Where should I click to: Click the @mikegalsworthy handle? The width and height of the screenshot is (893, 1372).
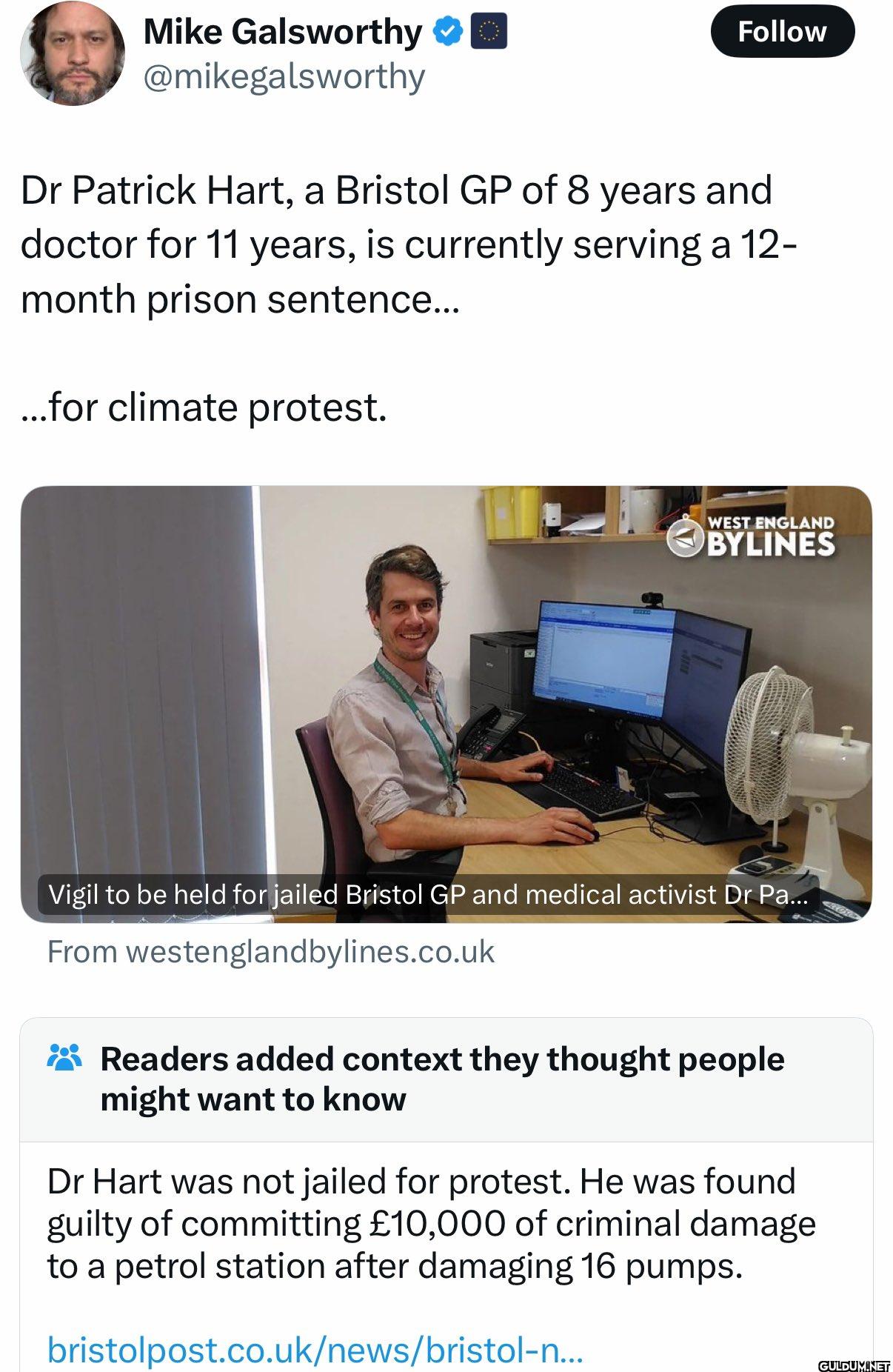[284, 76]
